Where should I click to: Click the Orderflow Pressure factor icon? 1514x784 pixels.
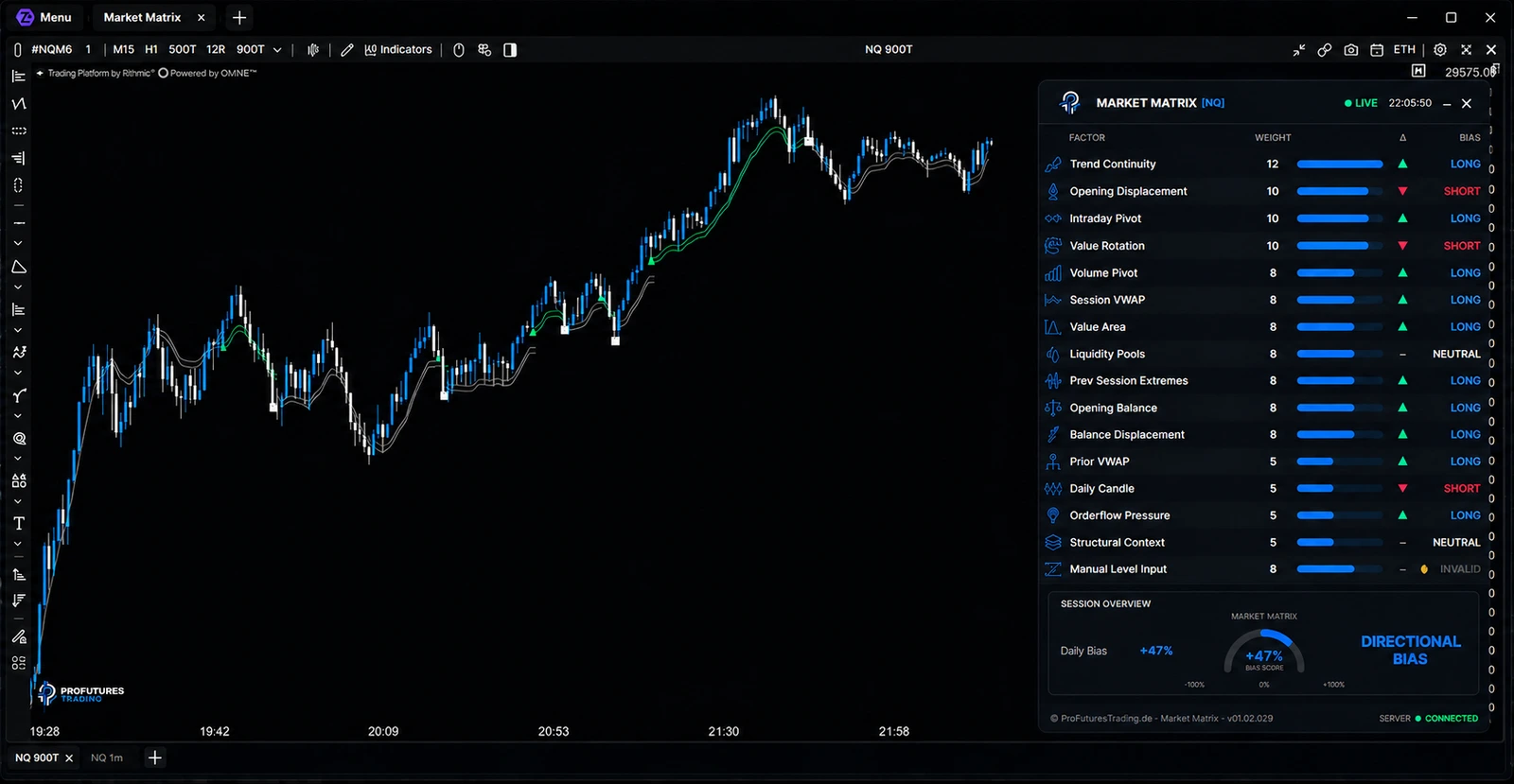(x=1053, y=515)
